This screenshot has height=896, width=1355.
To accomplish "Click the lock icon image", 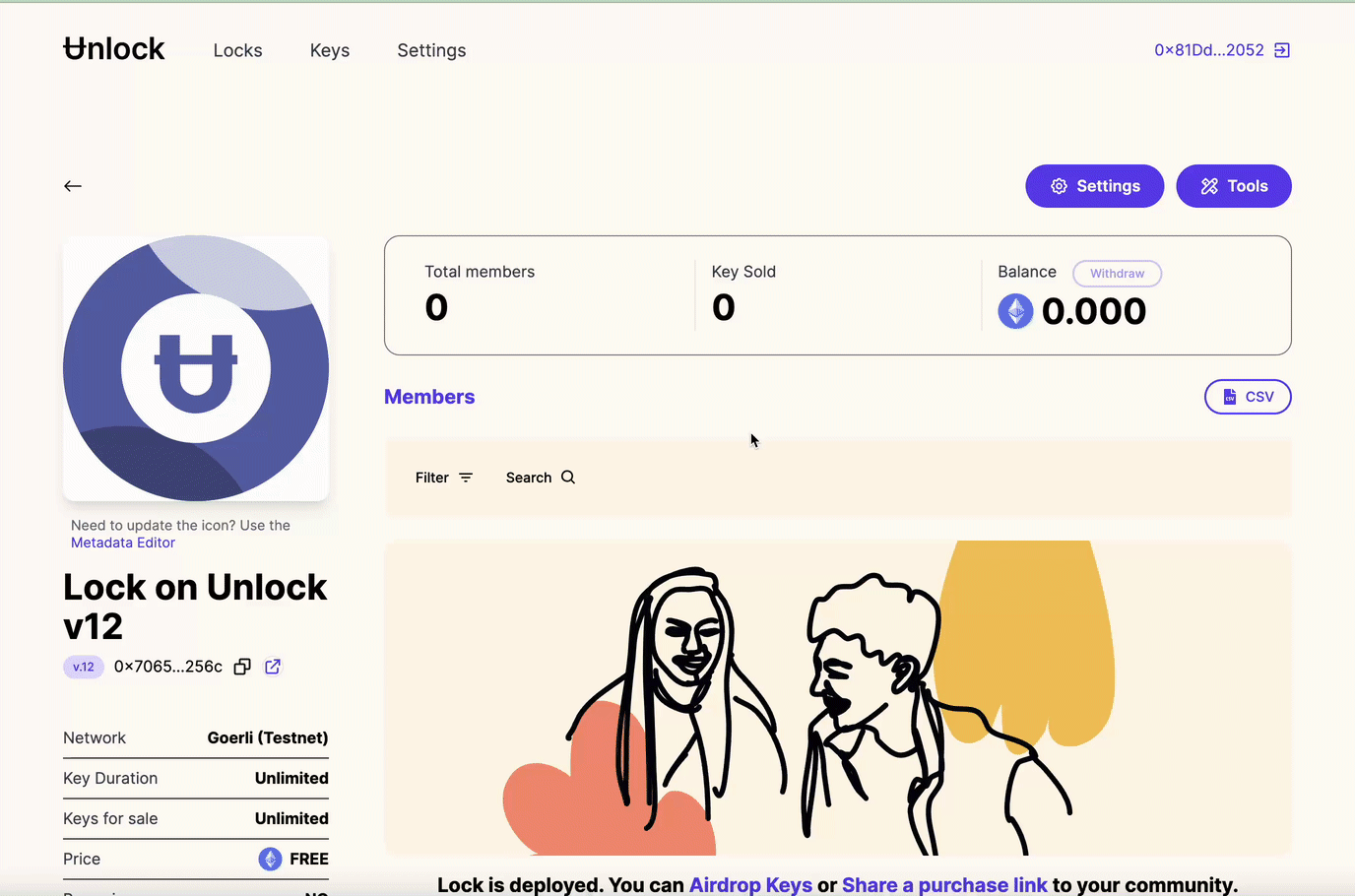I will tap(196, 368).
